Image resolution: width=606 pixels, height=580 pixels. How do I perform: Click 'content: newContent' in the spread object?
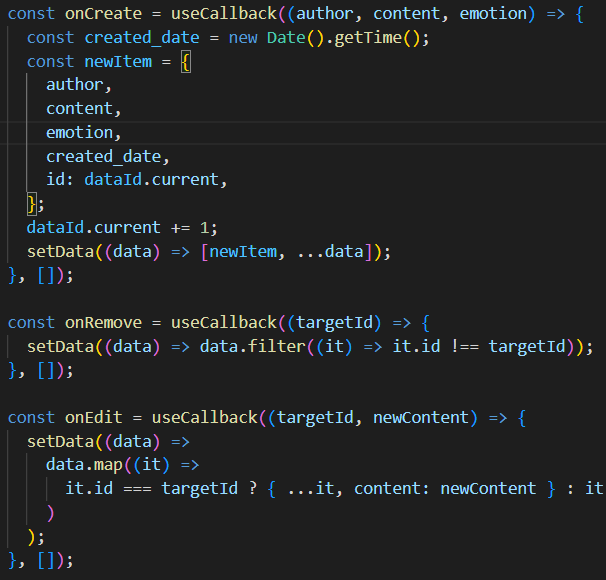pyautogui.click(x=445, y=489)
